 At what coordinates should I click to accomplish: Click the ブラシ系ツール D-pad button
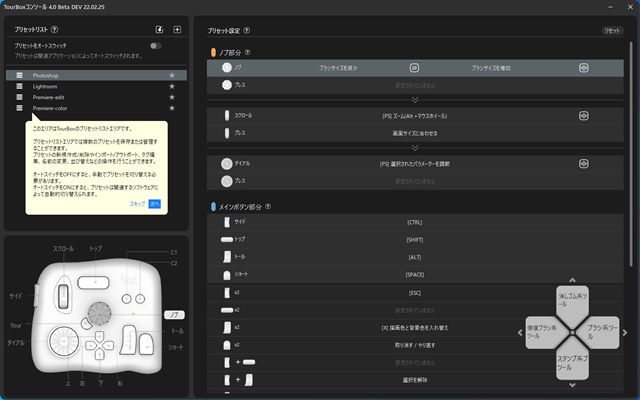601,332
